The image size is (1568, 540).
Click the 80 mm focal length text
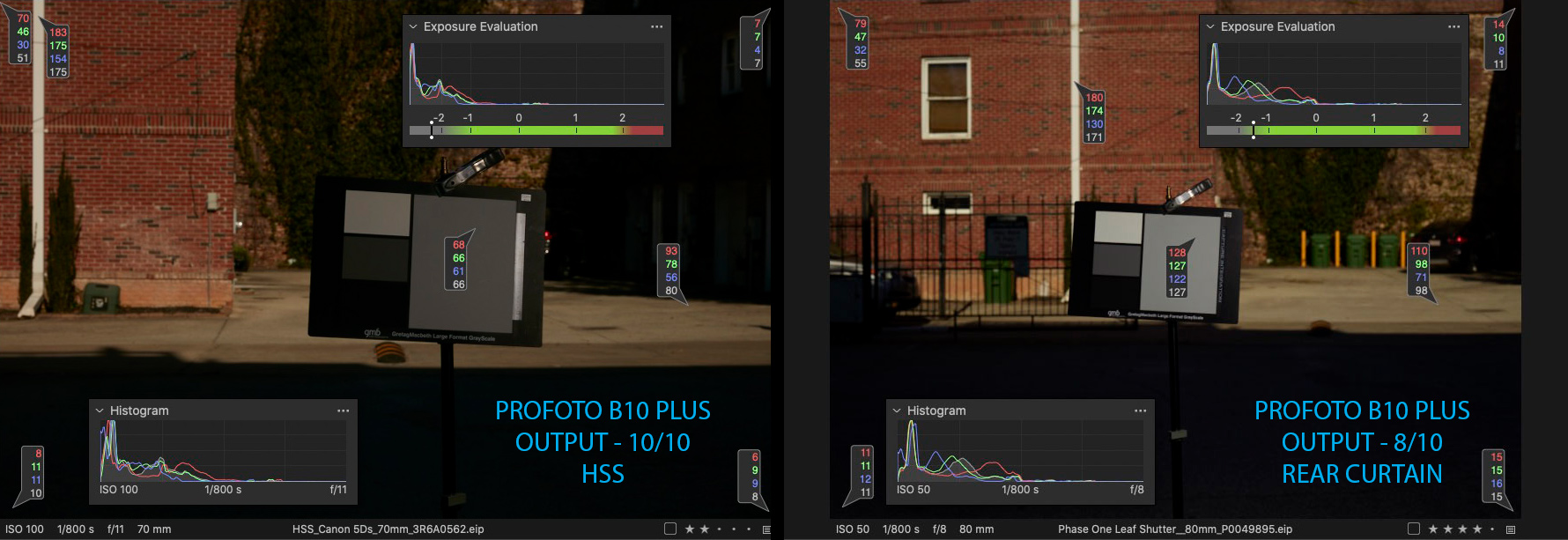tap(976, 529)
